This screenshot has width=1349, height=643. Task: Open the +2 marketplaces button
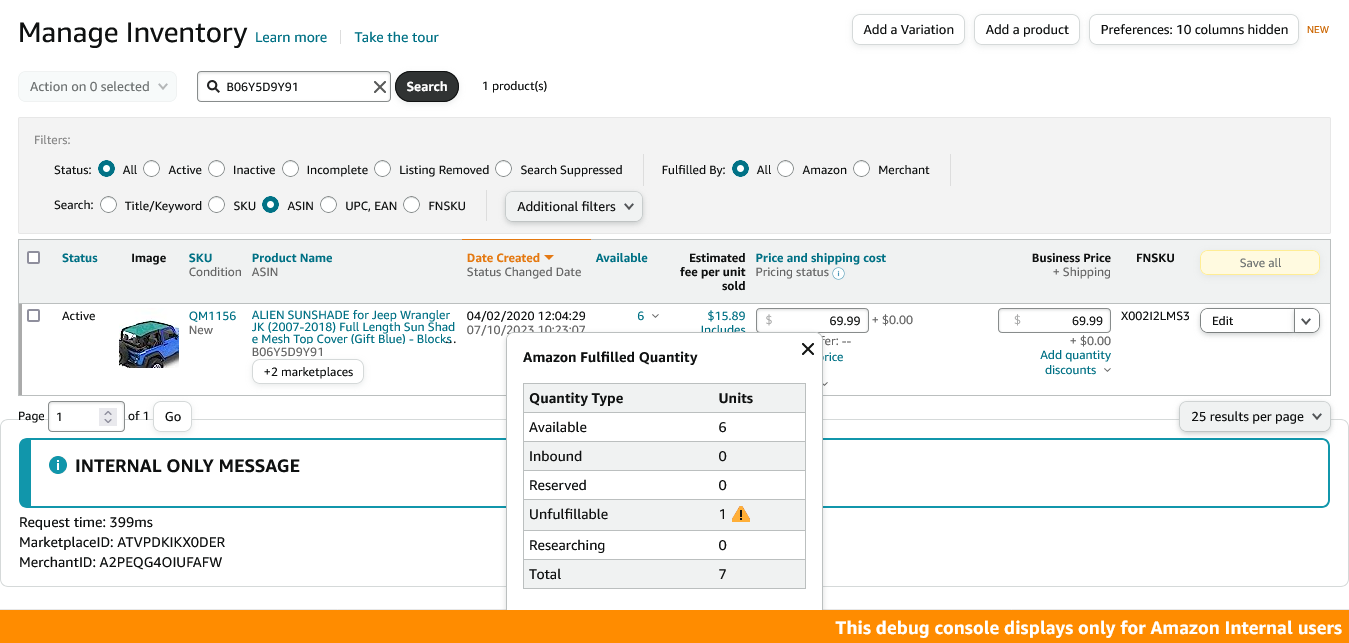click(x=309, y=372)
